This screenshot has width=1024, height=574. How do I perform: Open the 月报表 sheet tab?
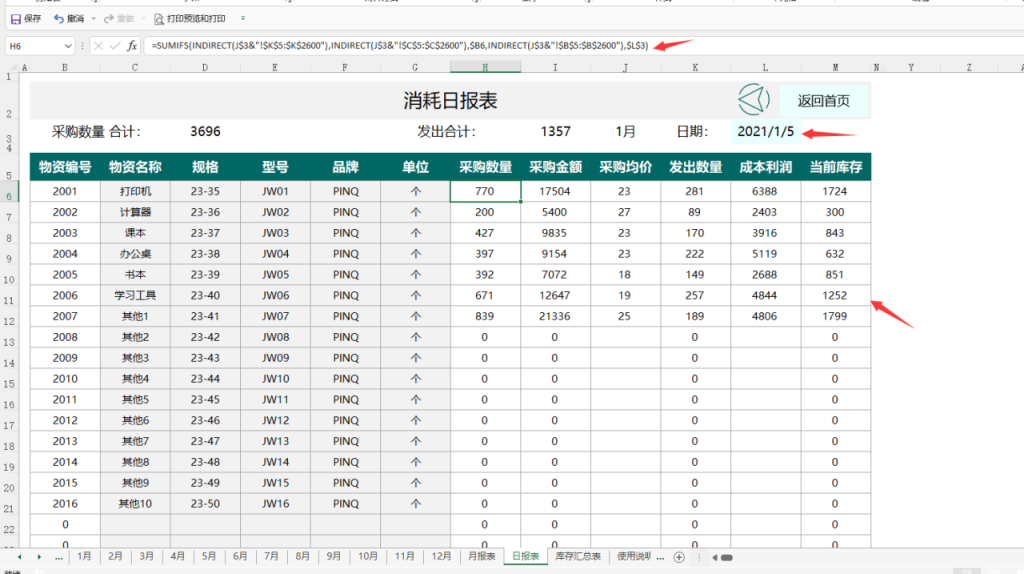coord(482,556)
